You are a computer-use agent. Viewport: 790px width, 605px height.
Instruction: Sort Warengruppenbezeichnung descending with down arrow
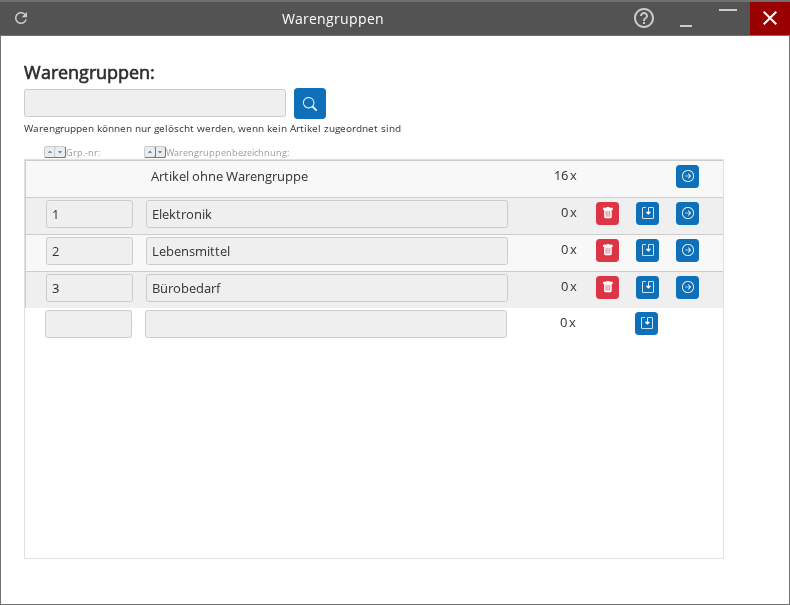(160, 152)
